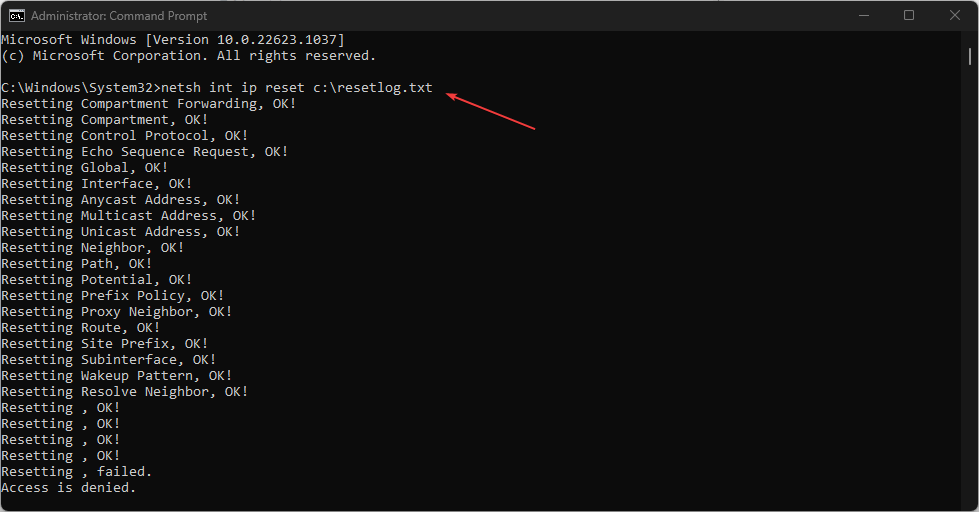Viewport: 979px width, 512px height.
Task: Click the "Resetting Echo Sequence Request, OK!" line
Action: (x=144, y=152)
